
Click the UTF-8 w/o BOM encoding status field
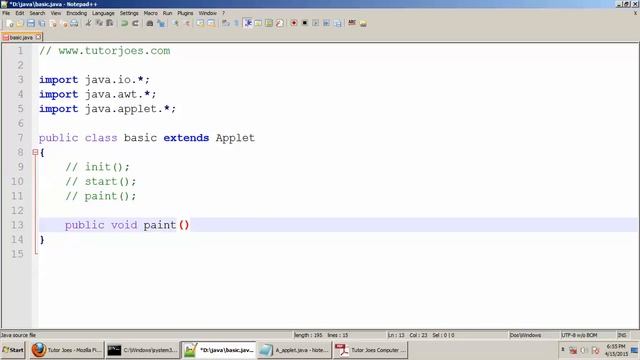[x=579, y=335]
